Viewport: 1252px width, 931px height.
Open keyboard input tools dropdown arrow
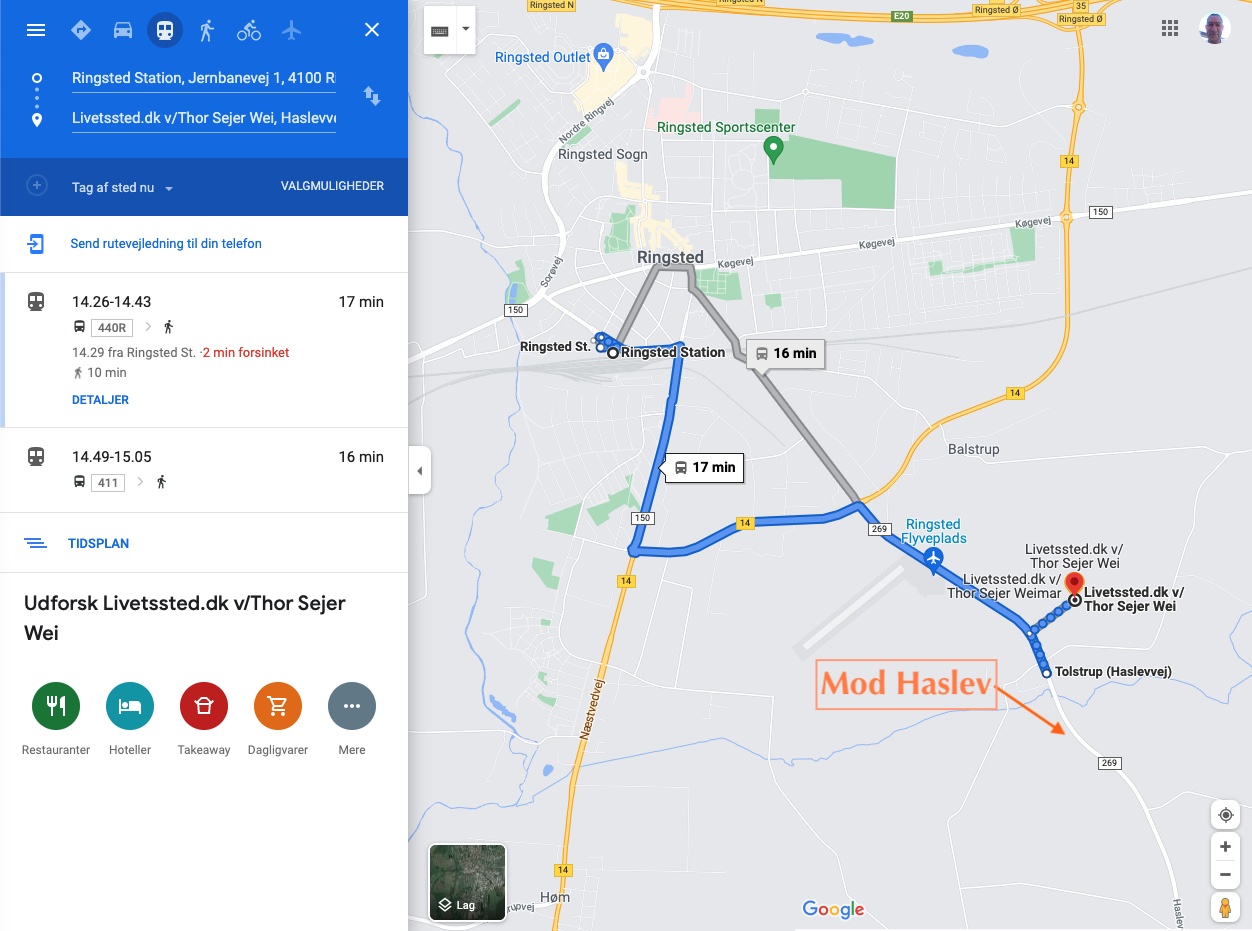coord(465,29)
